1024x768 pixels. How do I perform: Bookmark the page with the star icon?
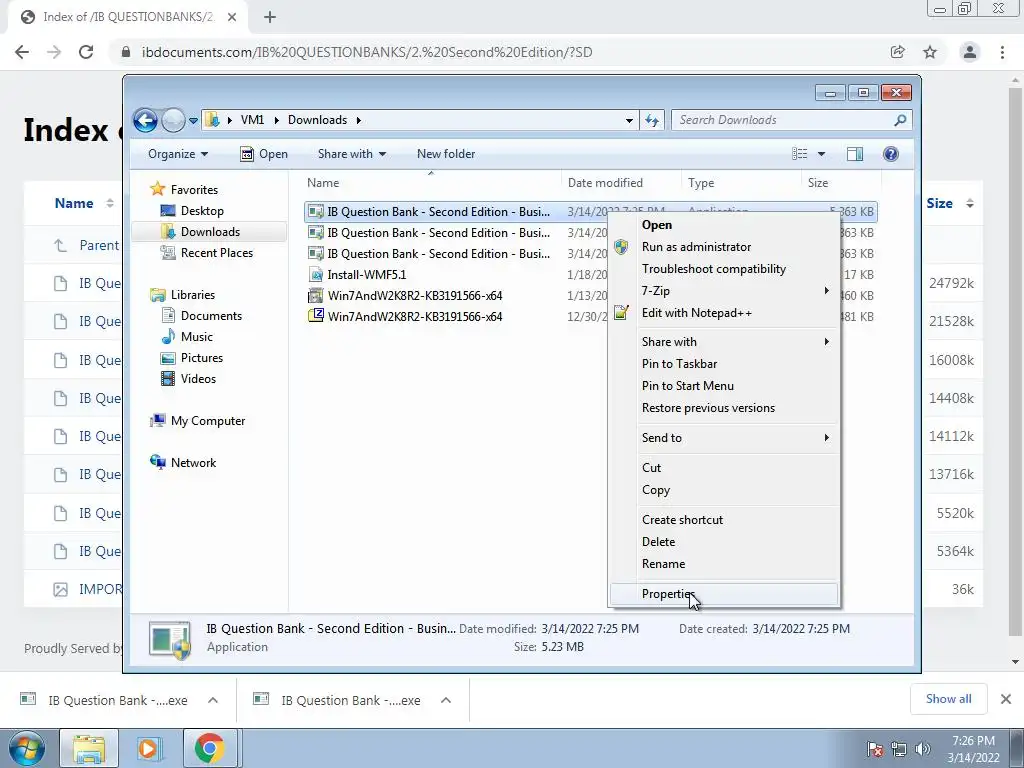point(930,52)
